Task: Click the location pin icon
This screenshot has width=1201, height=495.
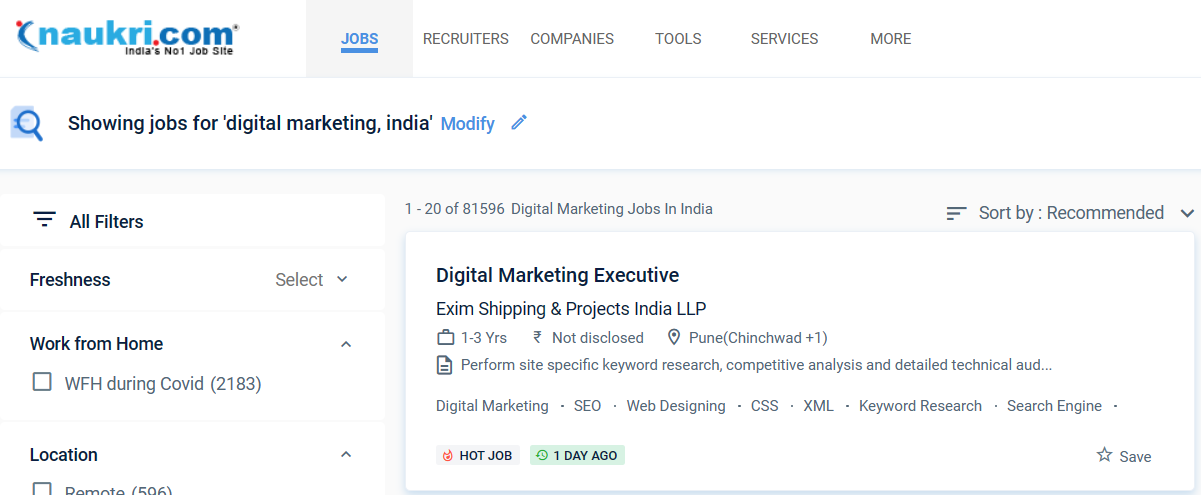Action: coord(674,338)
